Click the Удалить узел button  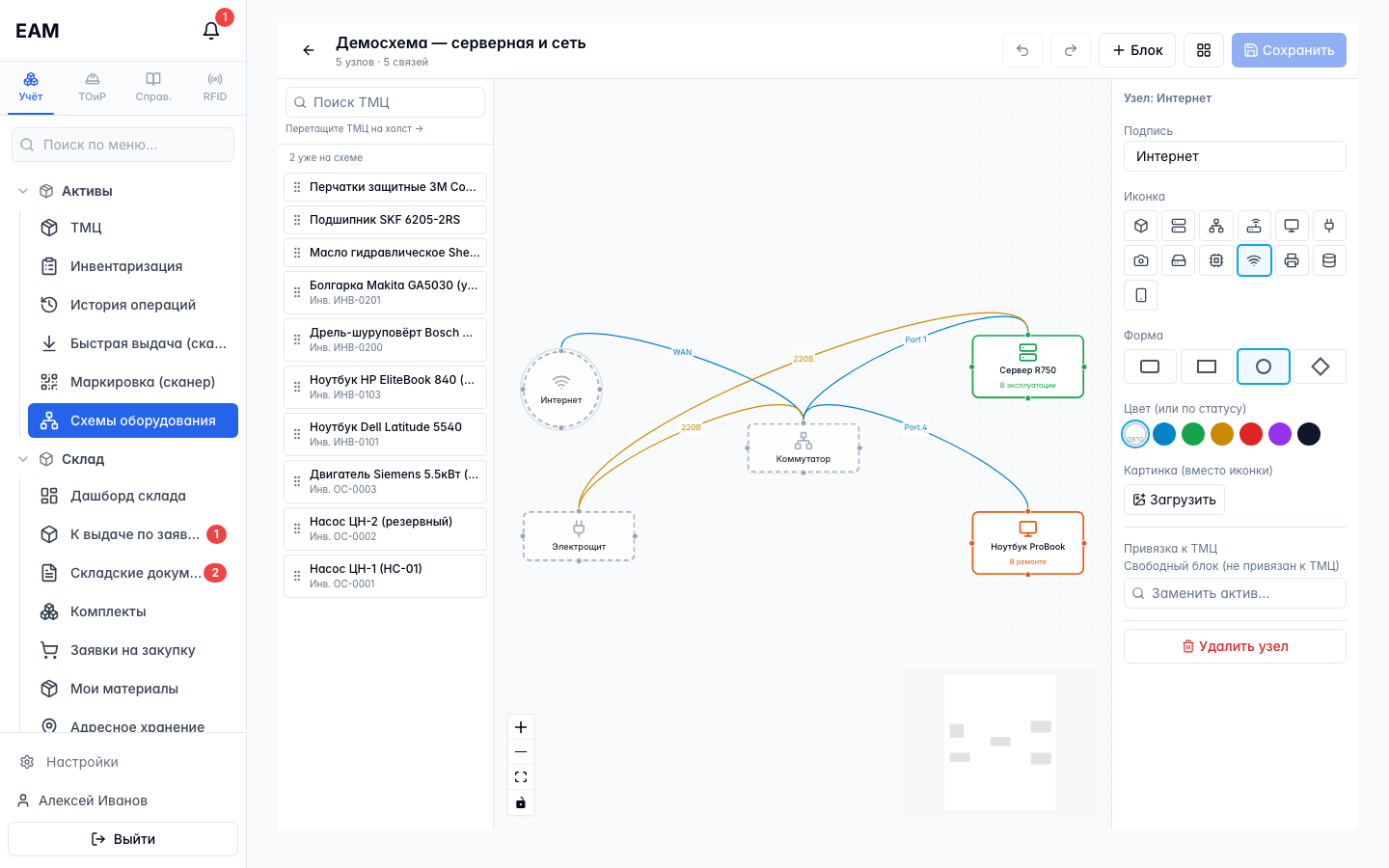1235,646
